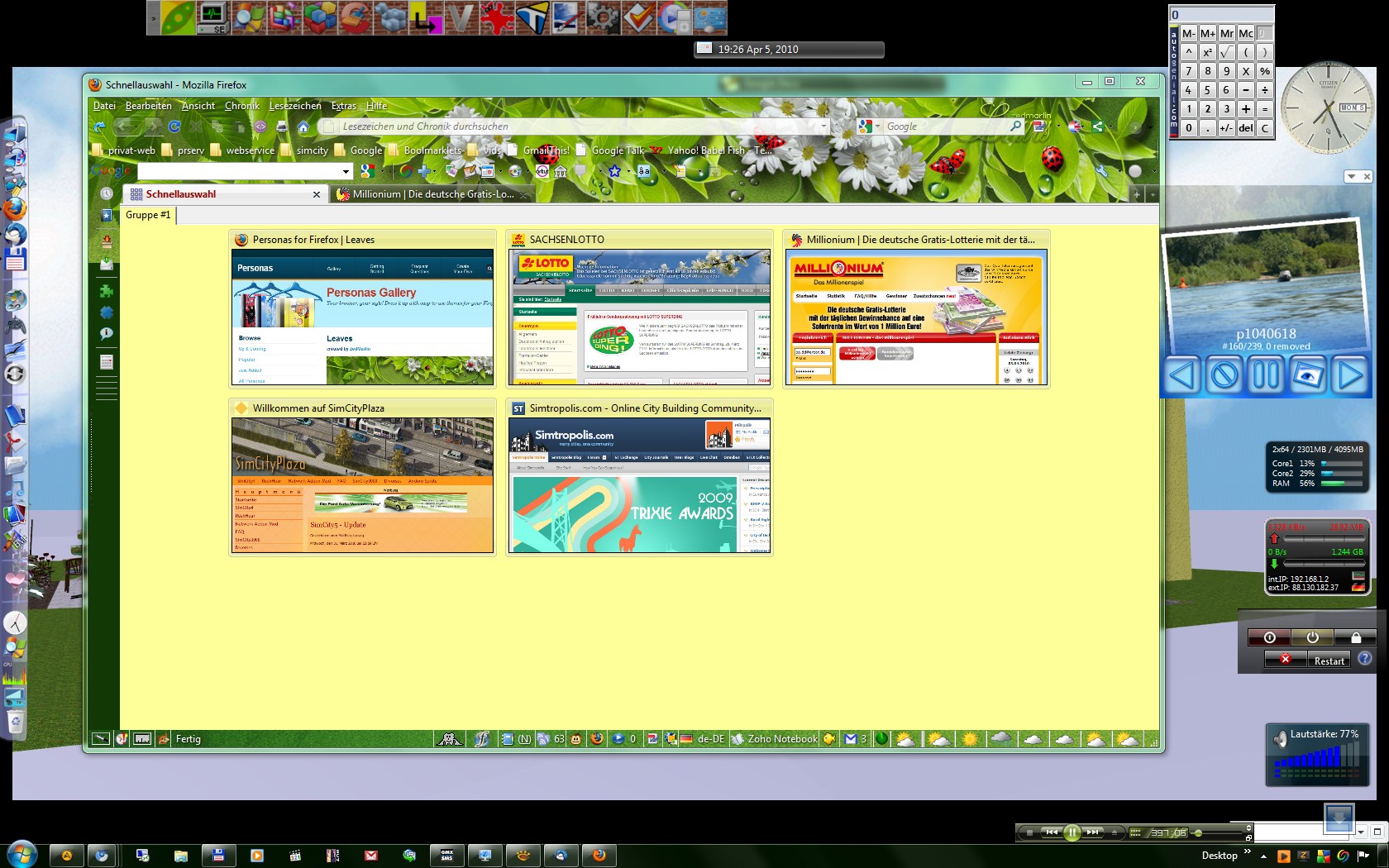Viewport: 1389px width, 868px height.
Task: Open the slideshow widget's menu arrow
Action: (1351, 176)
